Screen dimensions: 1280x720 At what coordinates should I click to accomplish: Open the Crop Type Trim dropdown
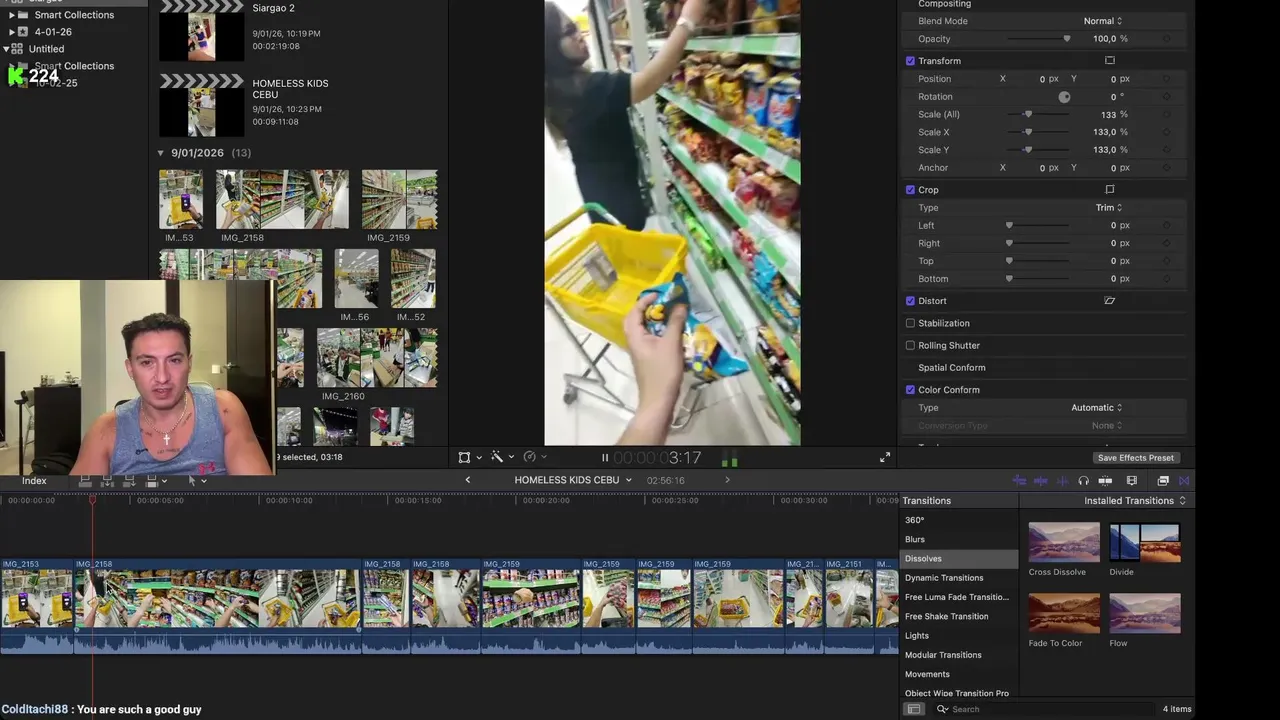click(x=1108, y=208)
